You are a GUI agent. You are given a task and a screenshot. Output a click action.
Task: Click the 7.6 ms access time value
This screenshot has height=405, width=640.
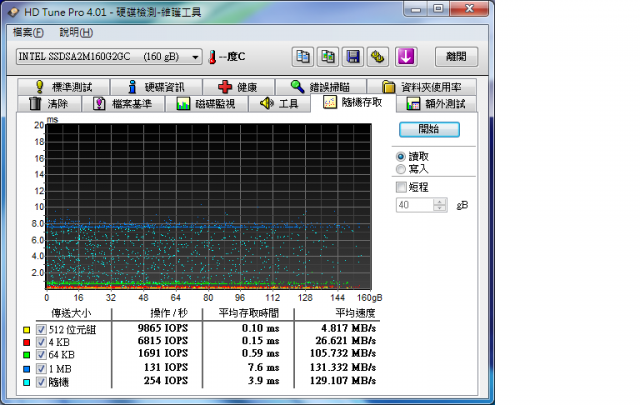click(263, 367)
